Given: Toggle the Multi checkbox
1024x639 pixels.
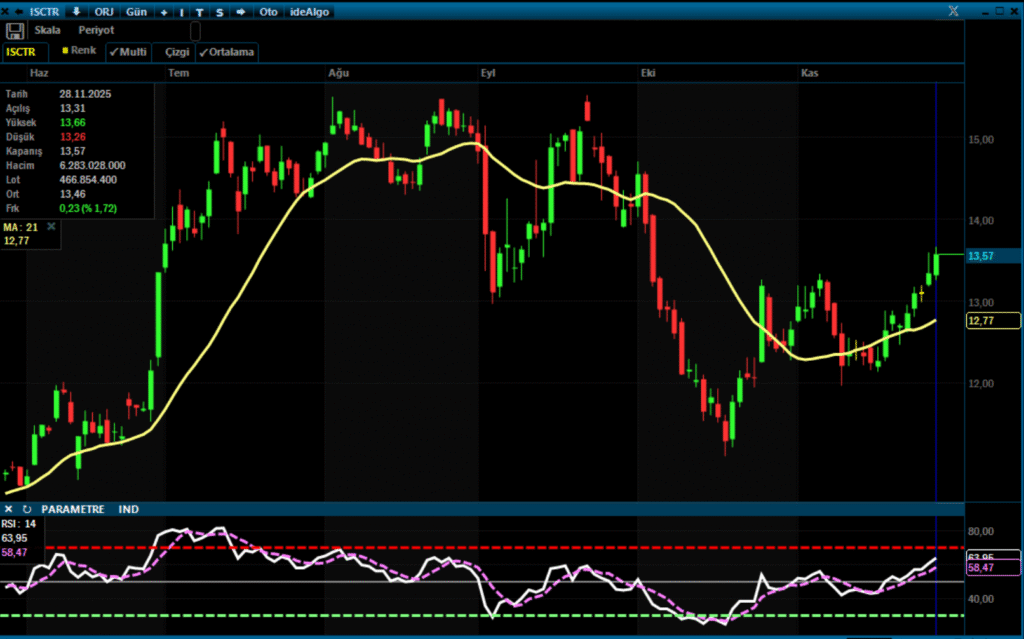Looking at the screenshot, I should [128, 51].
